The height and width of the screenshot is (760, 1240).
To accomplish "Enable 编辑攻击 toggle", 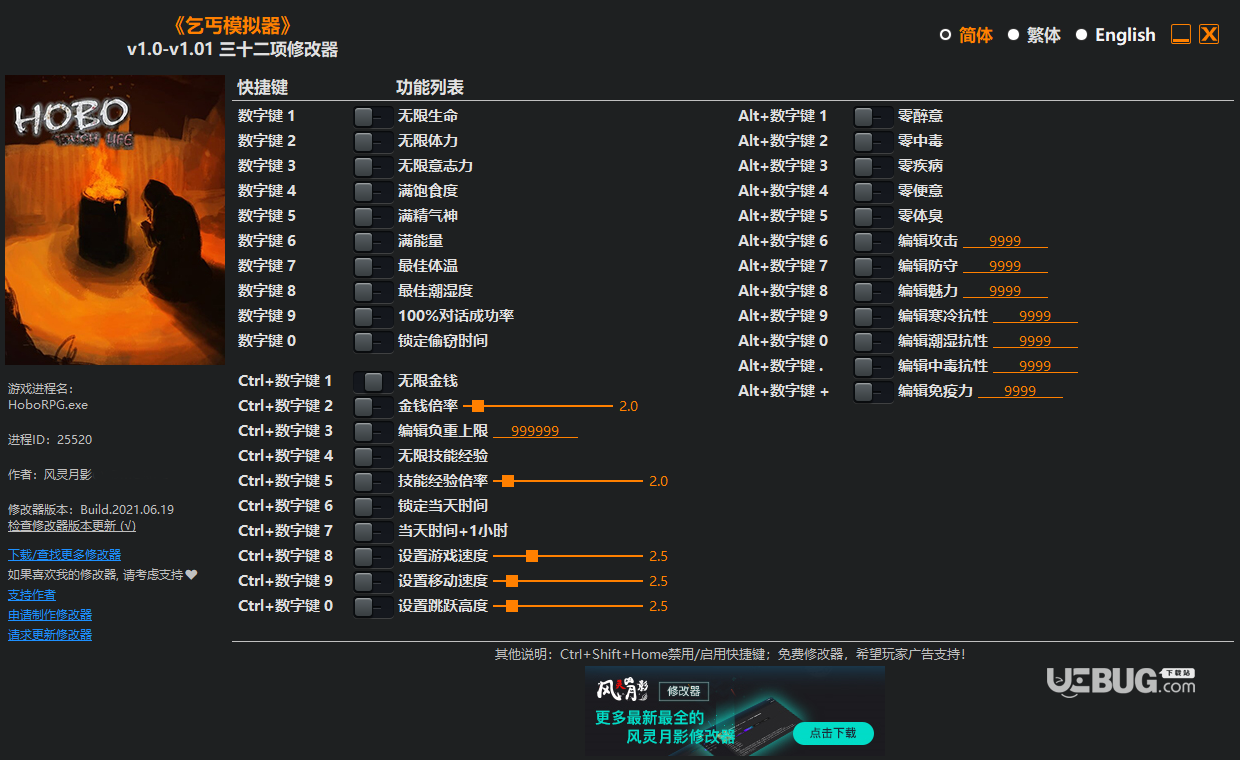I will (x=874, y=241).
